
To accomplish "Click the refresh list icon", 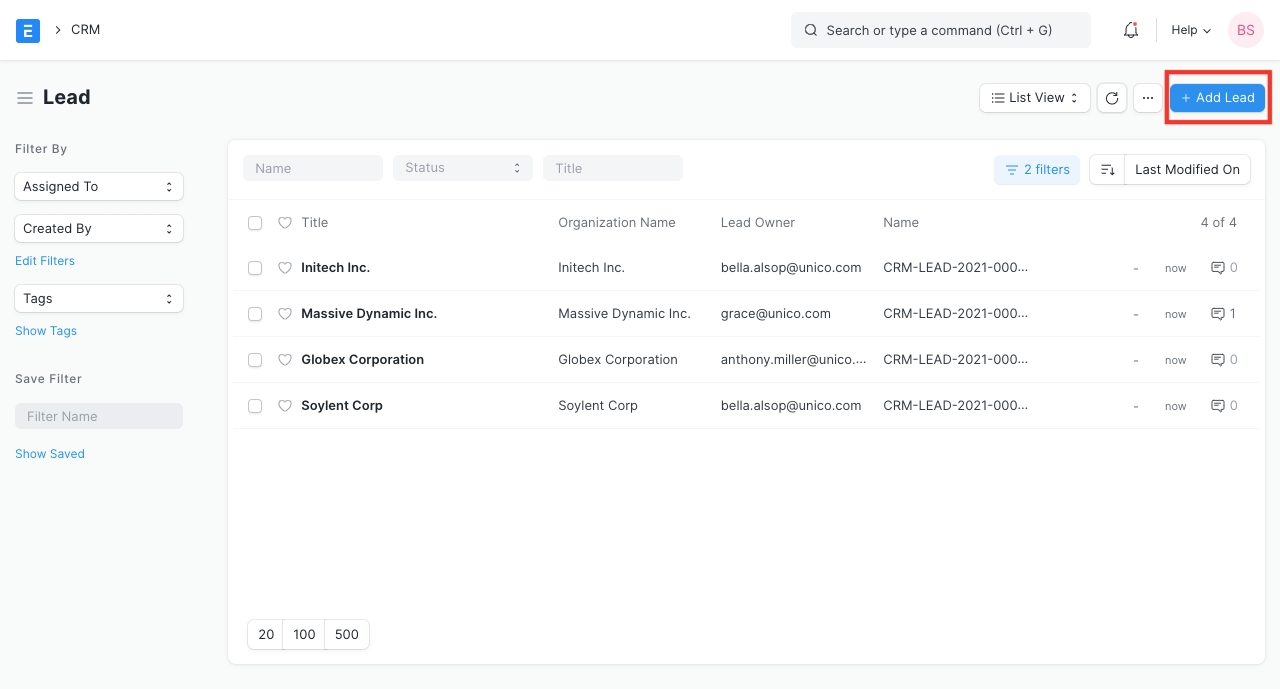I will (1112, 98).
